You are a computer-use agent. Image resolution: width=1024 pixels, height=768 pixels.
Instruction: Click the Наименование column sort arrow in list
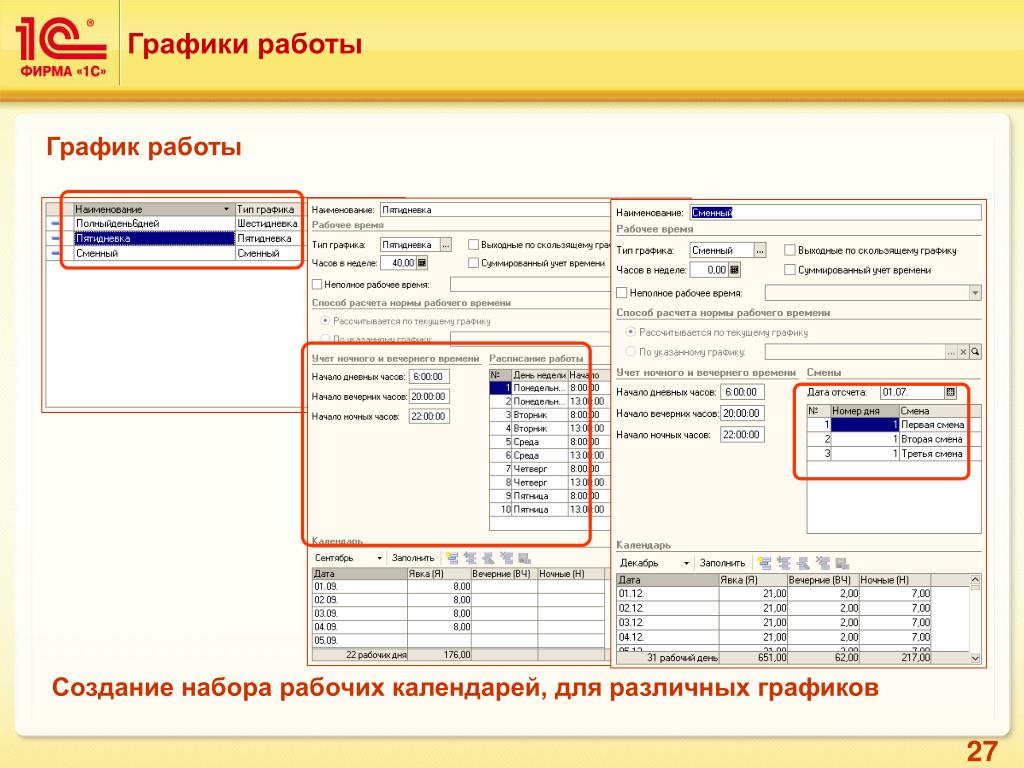point(227,209)
